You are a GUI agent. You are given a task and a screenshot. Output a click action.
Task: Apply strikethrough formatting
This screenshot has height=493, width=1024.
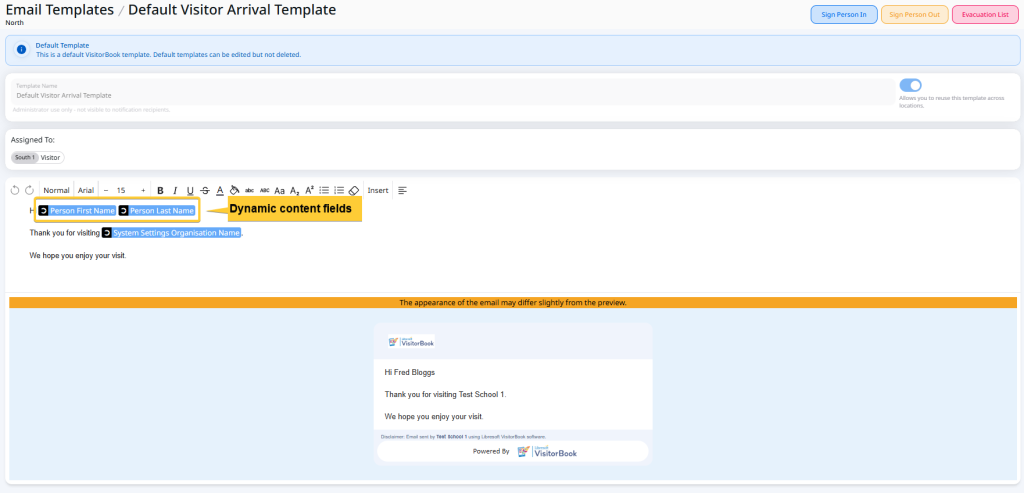click(205, 190)
